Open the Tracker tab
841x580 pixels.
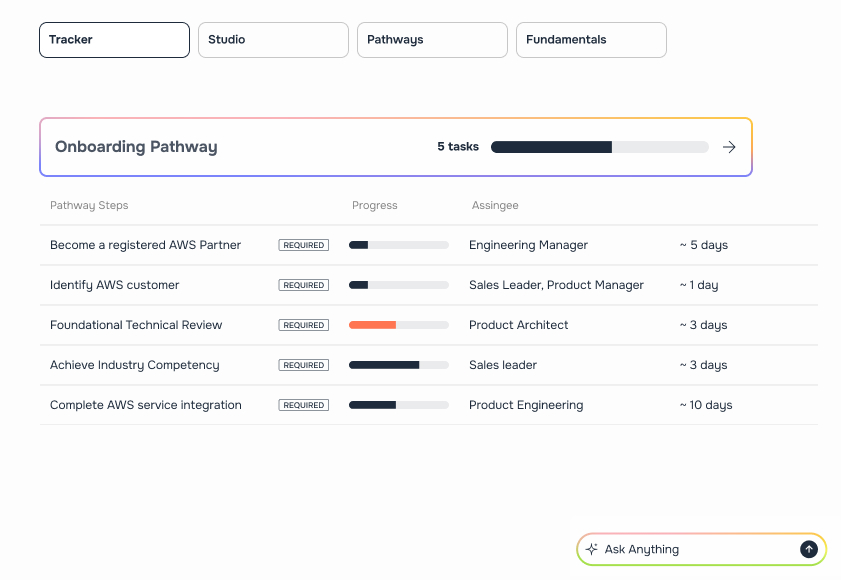coord(114,40)
